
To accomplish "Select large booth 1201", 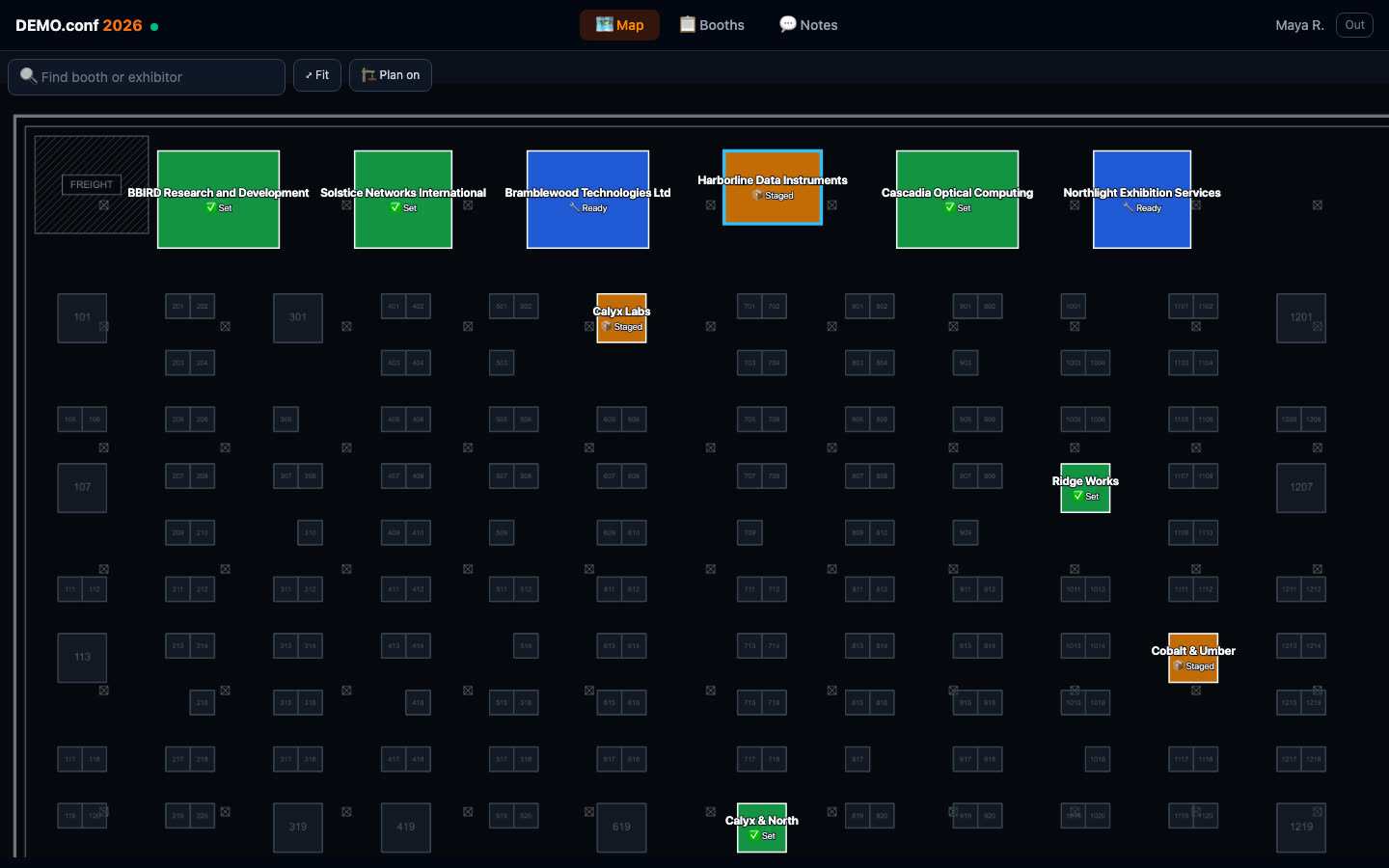I will pyautogui.click(x=1301, y=317).
